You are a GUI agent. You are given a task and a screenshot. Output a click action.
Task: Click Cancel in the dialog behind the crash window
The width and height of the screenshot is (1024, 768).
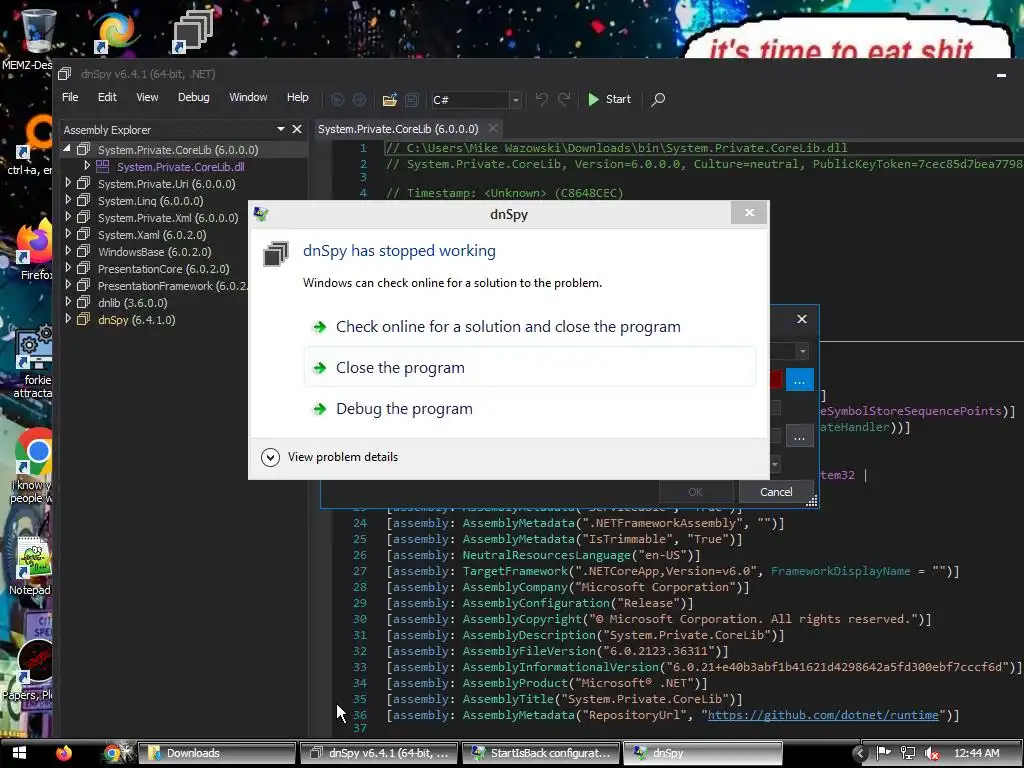coord(776,492)
